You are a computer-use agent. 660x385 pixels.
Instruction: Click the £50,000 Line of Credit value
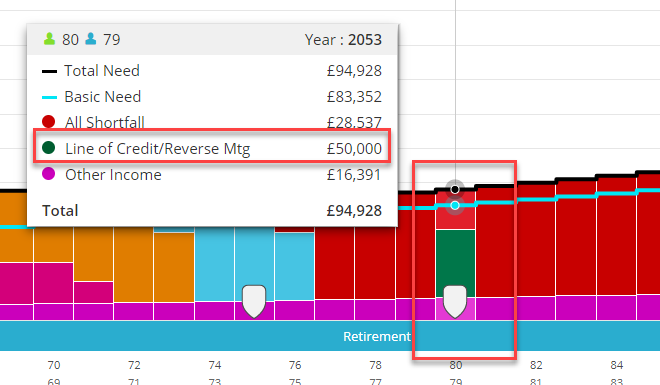(354, 149)
